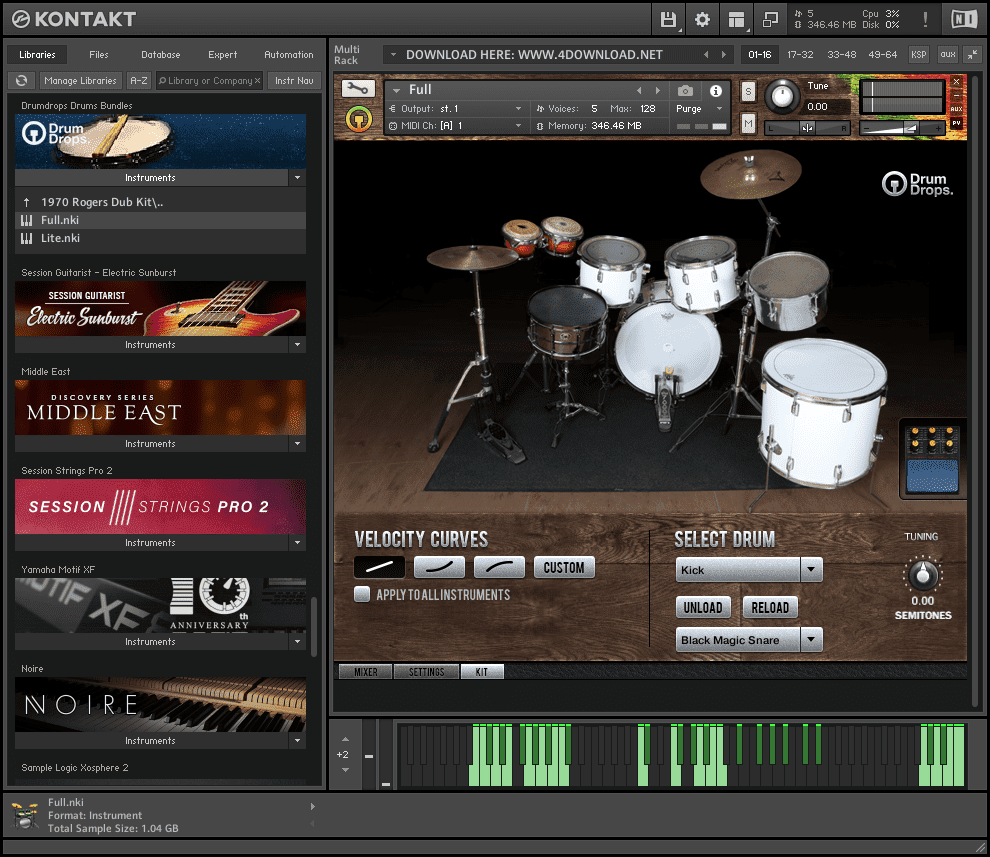
Task: Open the instrument info icon
Action: (716, 91)
